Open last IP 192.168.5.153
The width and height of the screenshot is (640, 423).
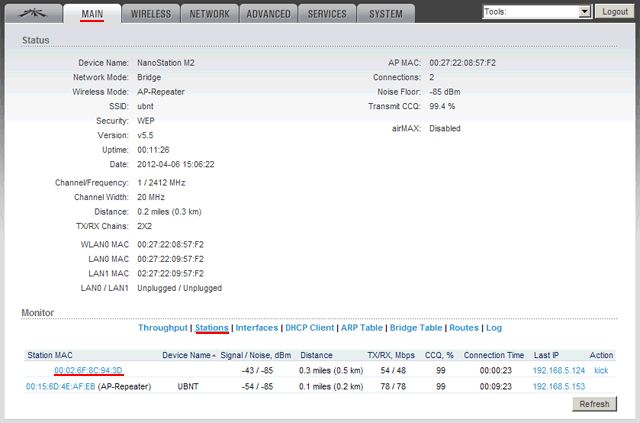click(x=559, y=386)
